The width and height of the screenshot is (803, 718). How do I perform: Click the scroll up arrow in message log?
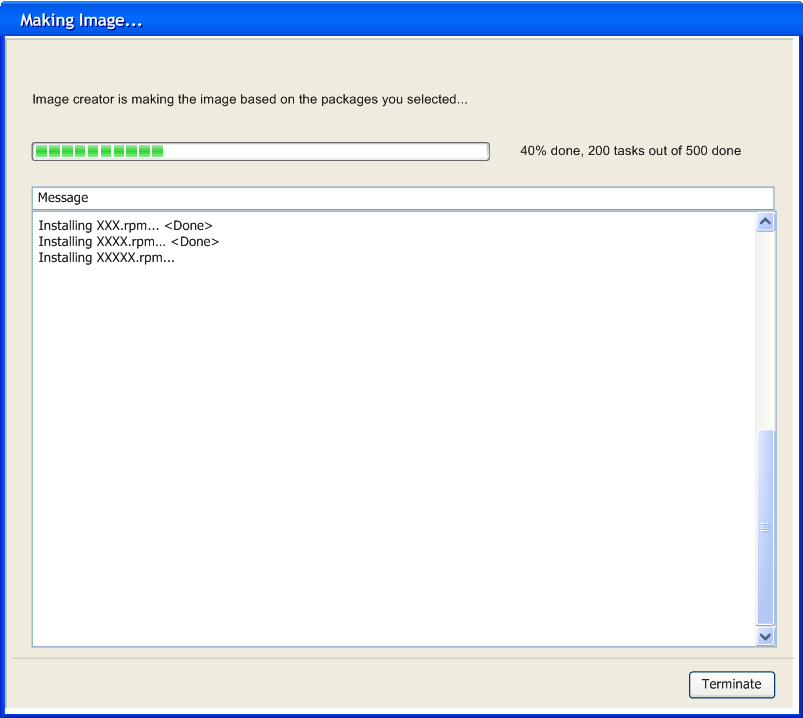766,222
